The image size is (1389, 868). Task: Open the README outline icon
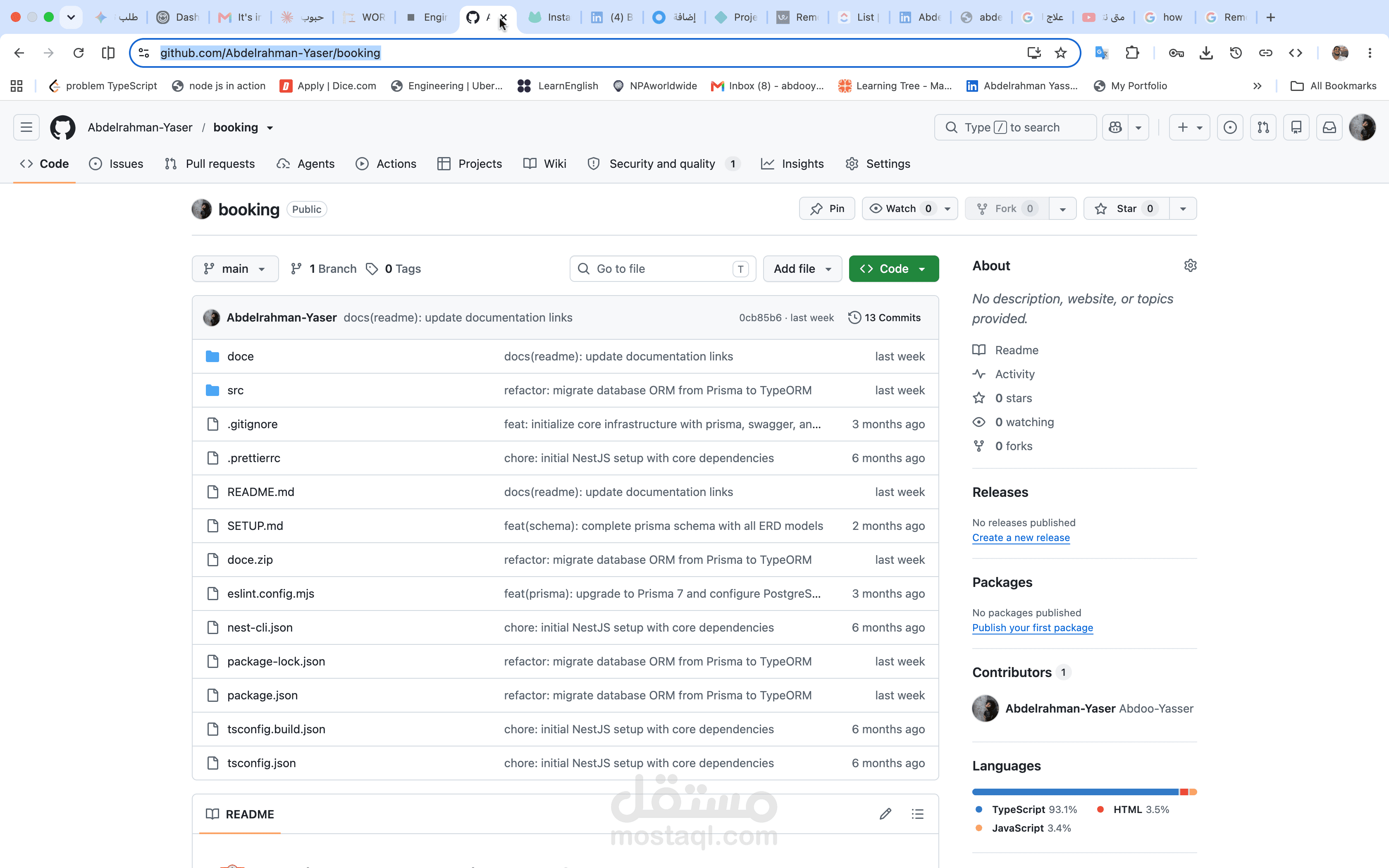tap(918, 814)
